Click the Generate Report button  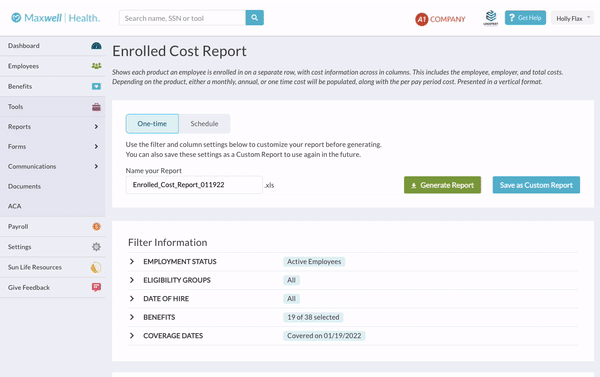point(442,185)
